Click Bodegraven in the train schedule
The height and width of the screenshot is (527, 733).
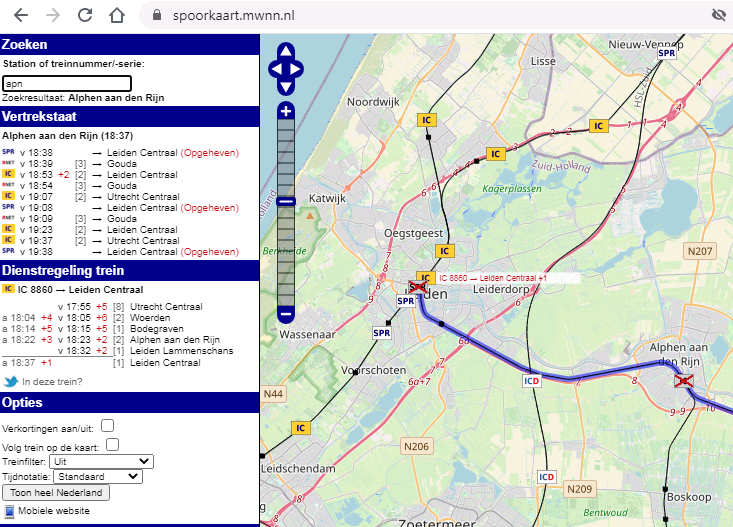(x=157, y=329)
